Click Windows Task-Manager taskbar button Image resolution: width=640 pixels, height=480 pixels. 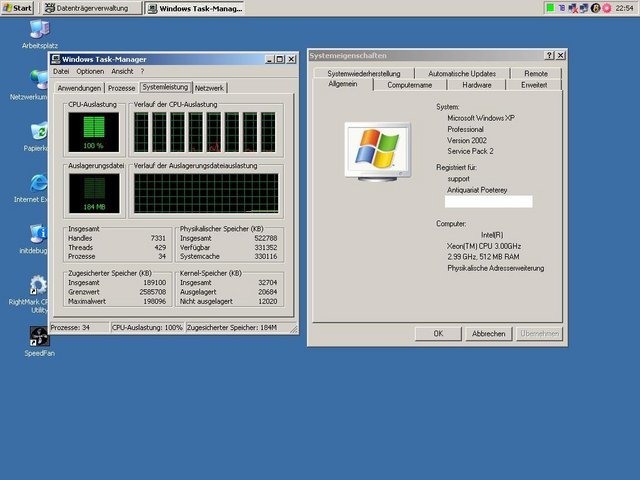point(195,8)
